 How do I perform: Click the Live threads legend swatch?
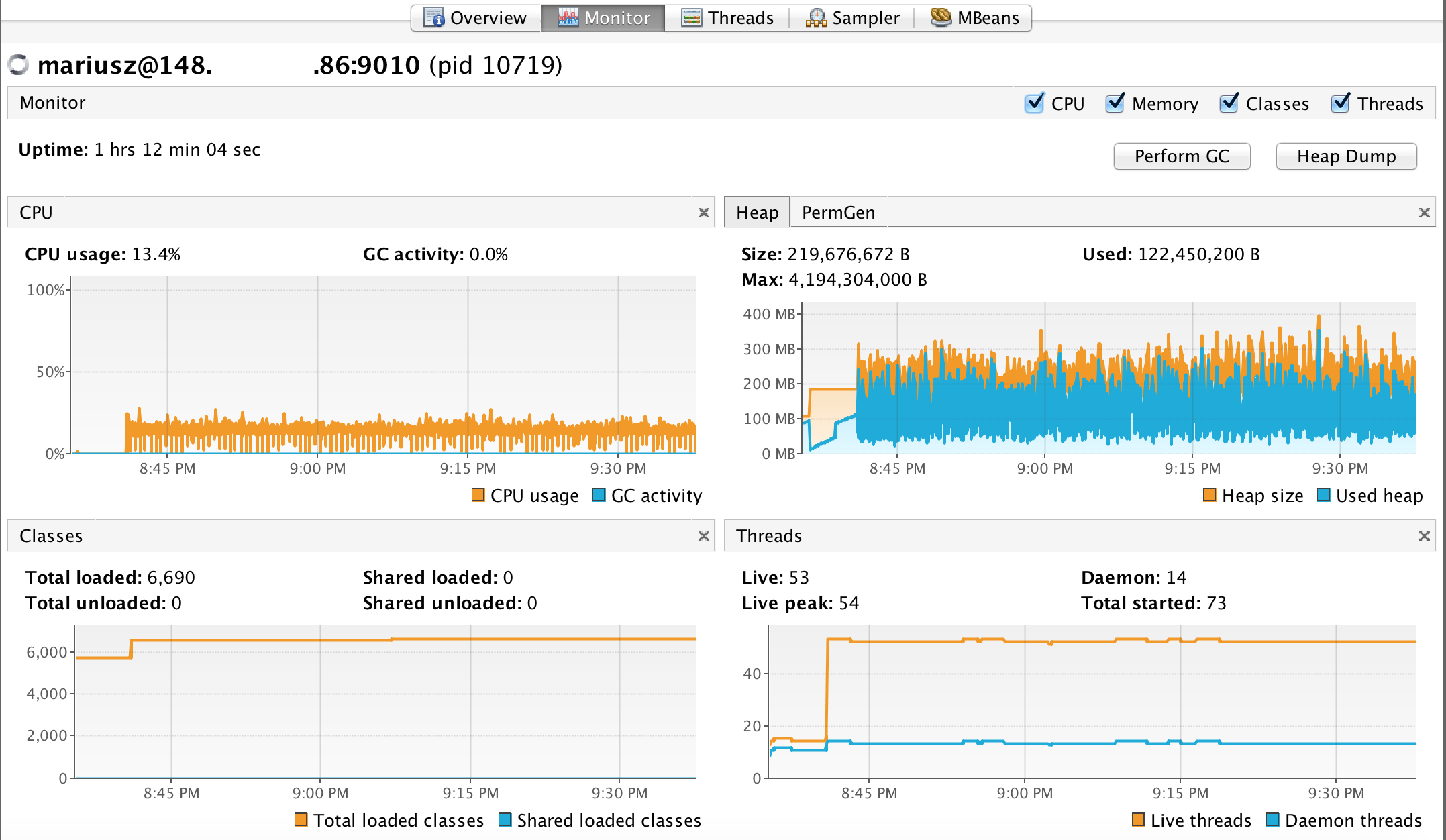coord(1139,819)
